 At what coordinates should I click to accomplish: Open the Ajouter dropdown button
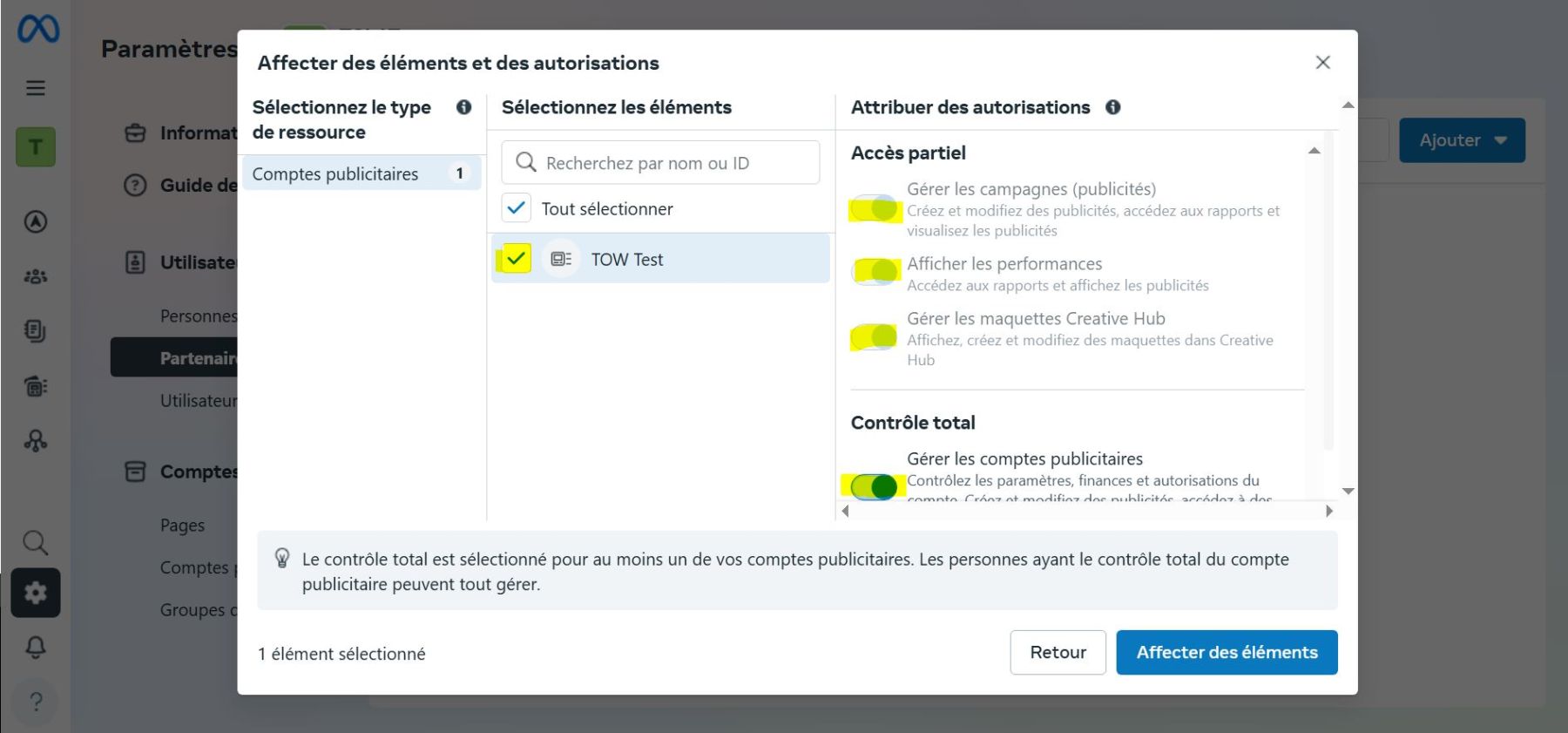point(1462,140)
